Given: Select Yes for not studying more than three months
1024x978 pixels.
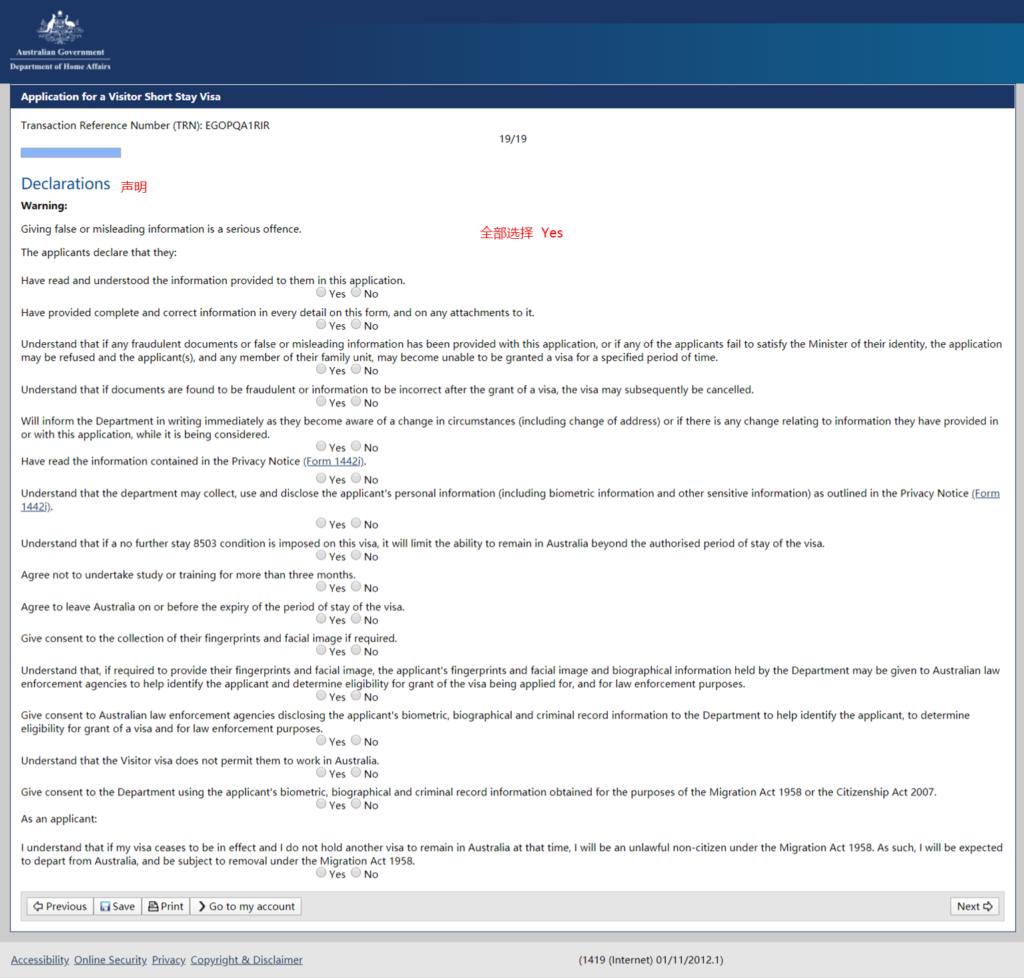Looking at the screenshot, I should point(321,586).
